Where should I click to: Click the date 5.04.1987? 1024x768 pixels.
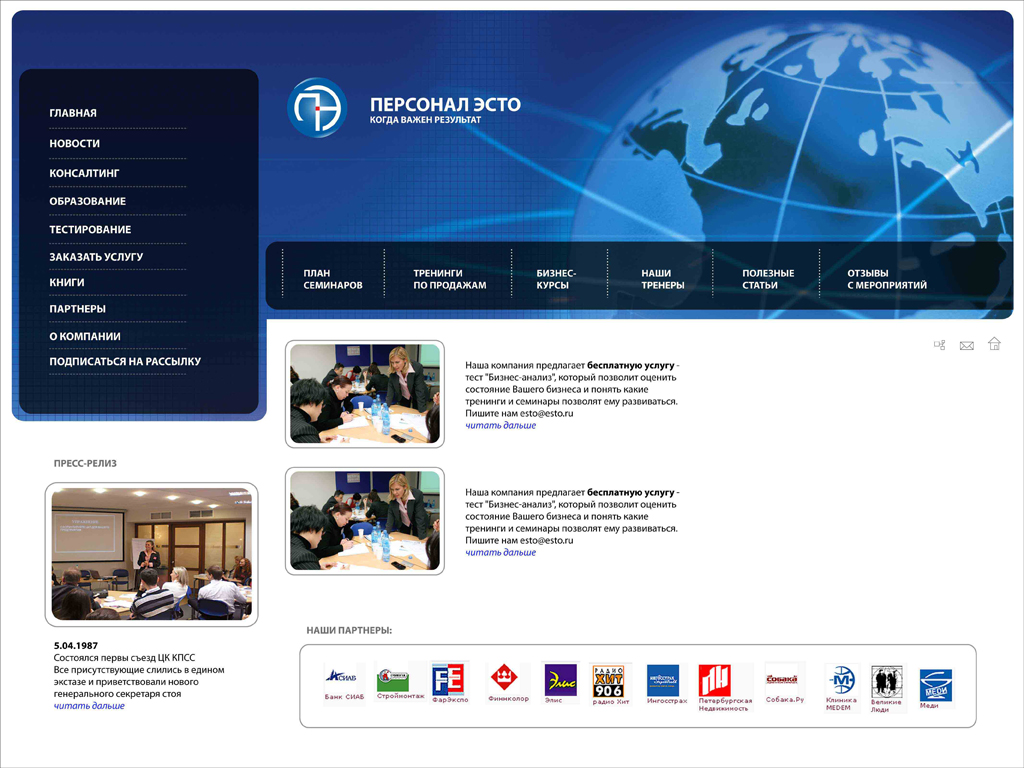(76, 646)
